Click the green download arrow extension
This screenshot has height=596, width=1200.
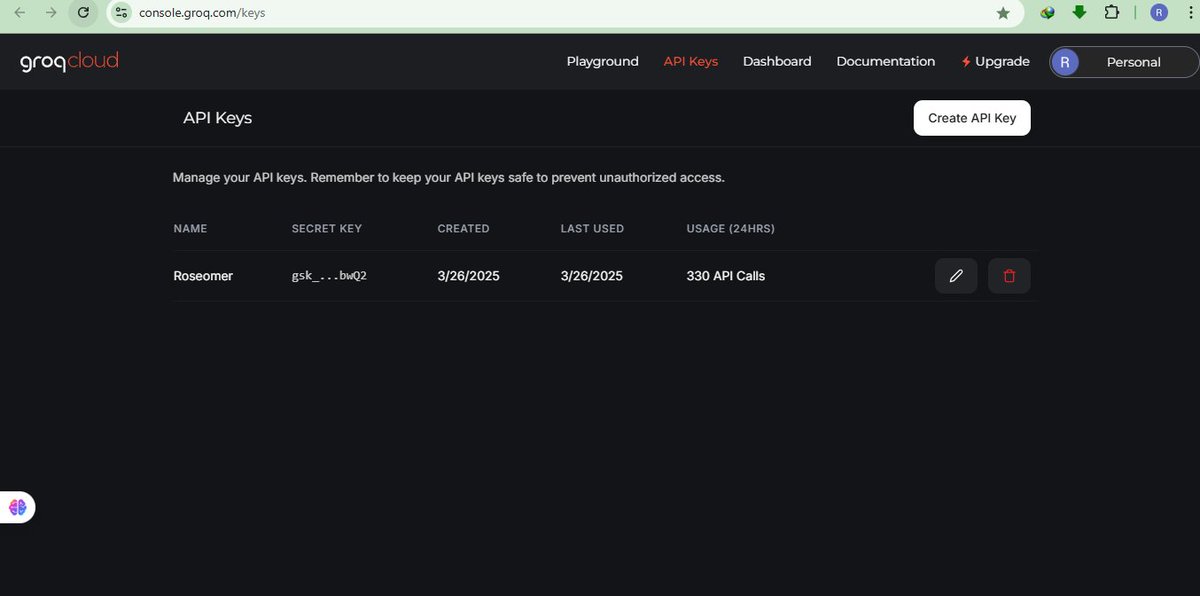pos(1079,13)
